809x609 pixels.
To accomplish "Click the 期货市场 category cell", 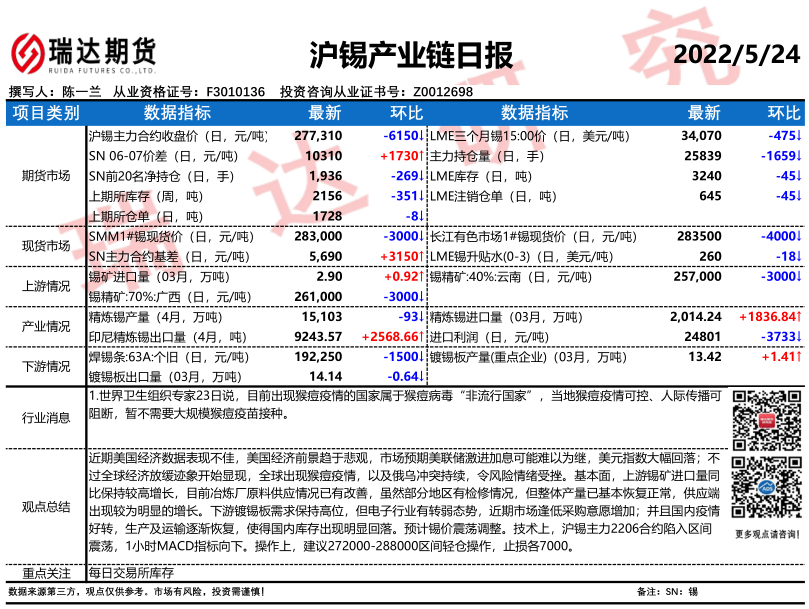I will pos(45,175).
